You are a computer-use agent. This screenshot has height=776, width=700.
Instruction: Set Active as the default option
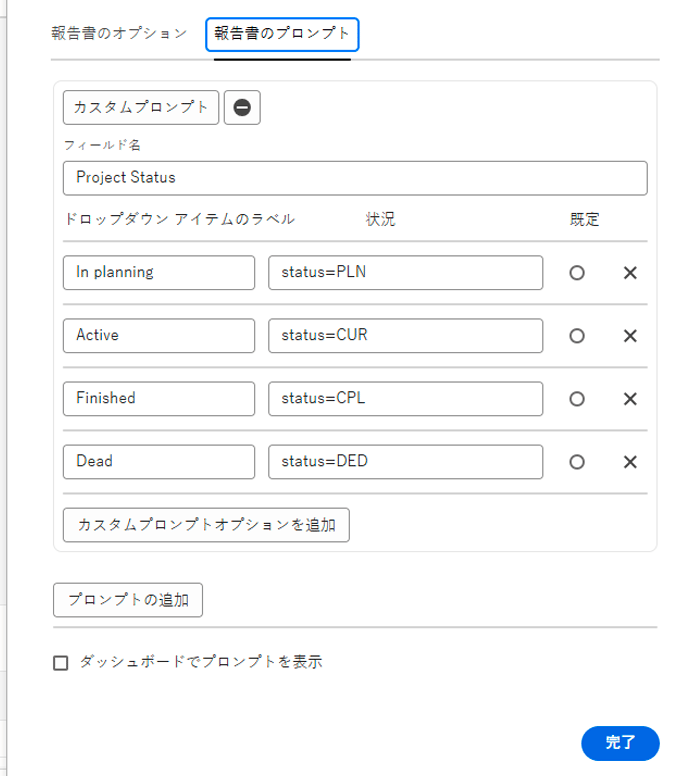(x=577, y=336)
